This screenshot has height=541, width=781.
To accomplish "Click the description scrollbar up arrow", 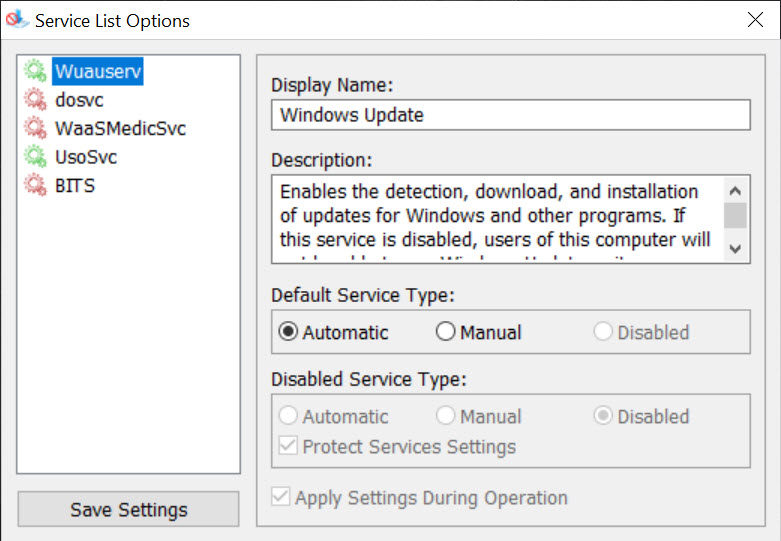I will pyautogui.click(x=735, y=191).
